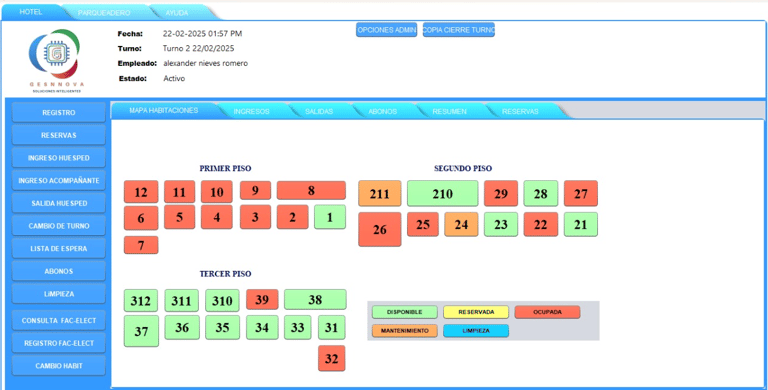Click CAMBIO DE TURNO
The height and width of the screenshot is (390, 768).
[59, 226]
